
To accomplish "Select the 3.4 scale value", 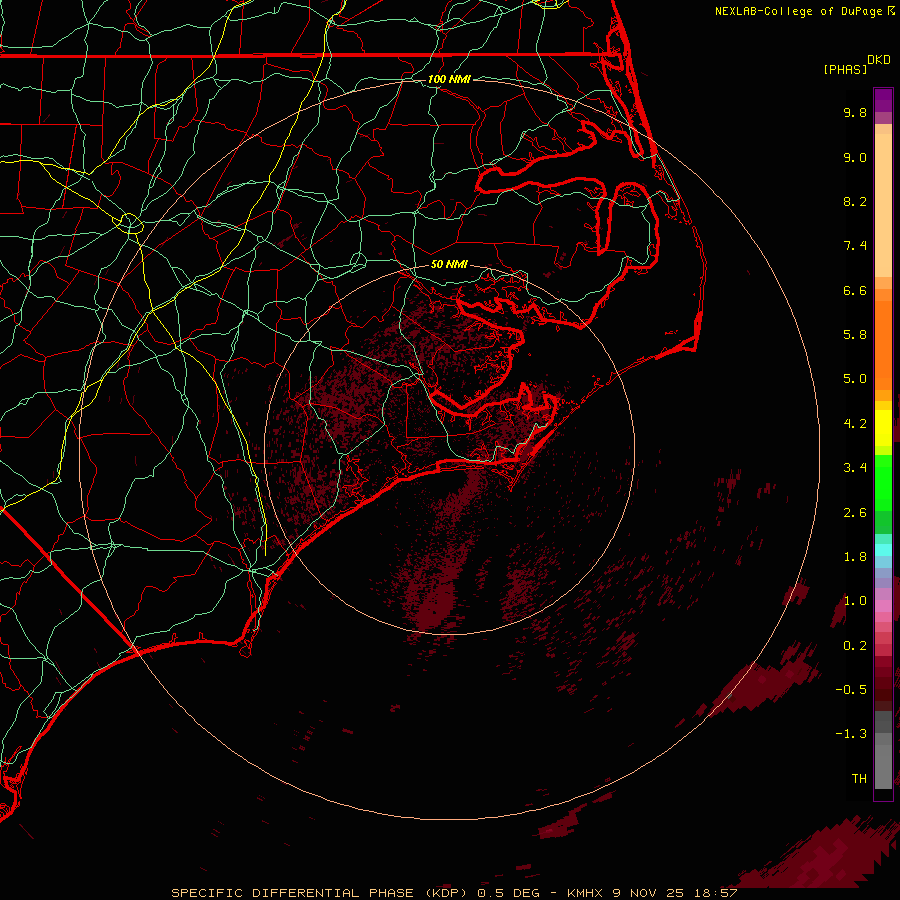I will pos(855,468).
